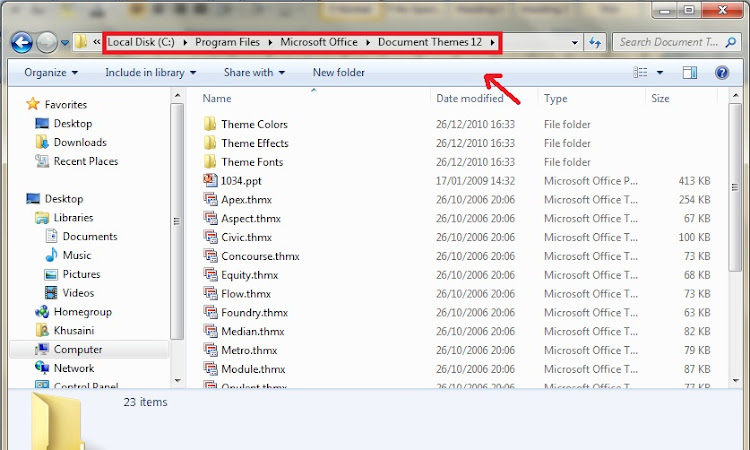Focus the Search Document Themes box
Screen dimensions: 750x450
click(x=669, y=42)
